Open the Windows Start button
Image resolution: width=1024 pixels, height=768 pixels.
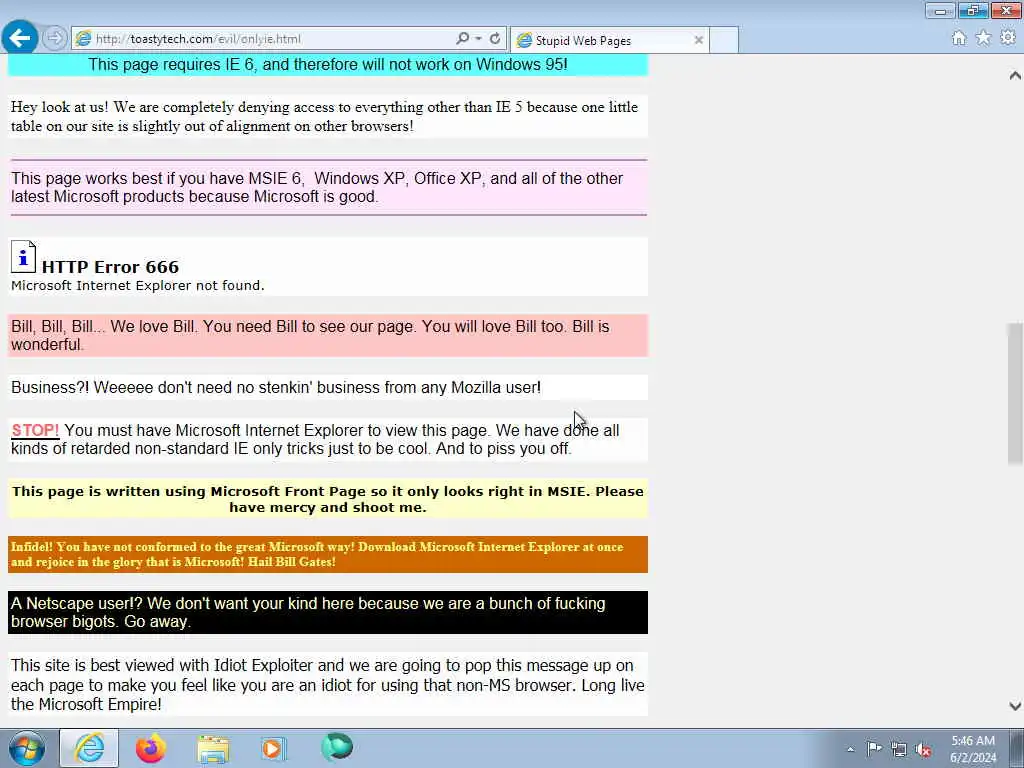(x=26, y=748)
